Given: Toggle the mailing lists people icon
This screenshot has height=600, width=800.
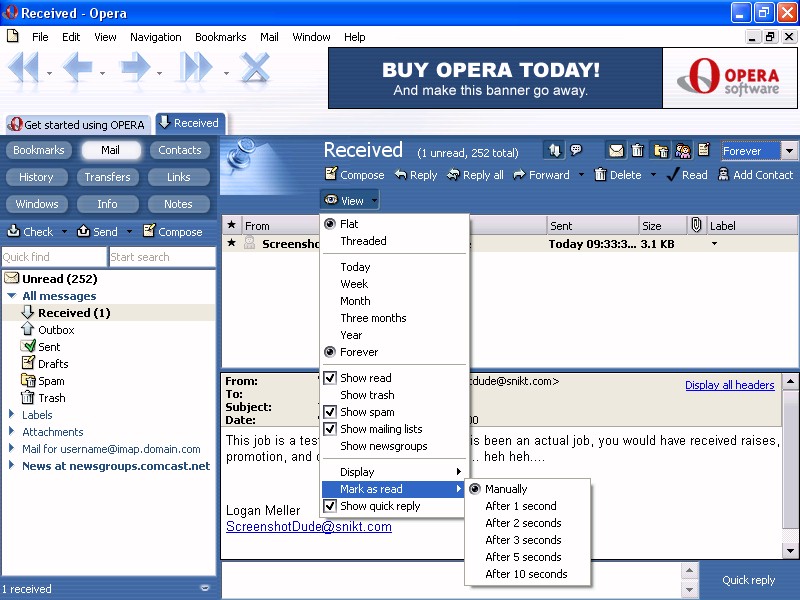Looking at the screenshot, I should [x=683, y=151].
